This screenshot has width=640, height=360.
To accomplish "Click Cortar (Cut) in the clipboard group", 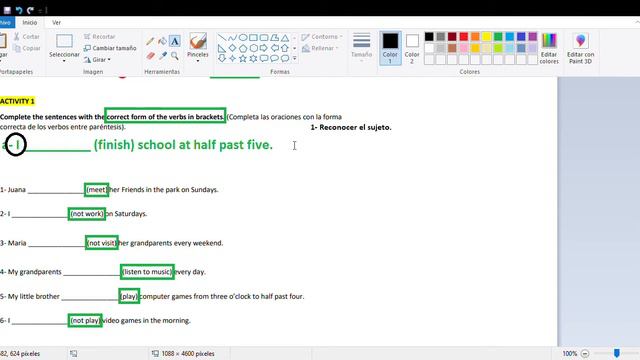I will 27,37.
